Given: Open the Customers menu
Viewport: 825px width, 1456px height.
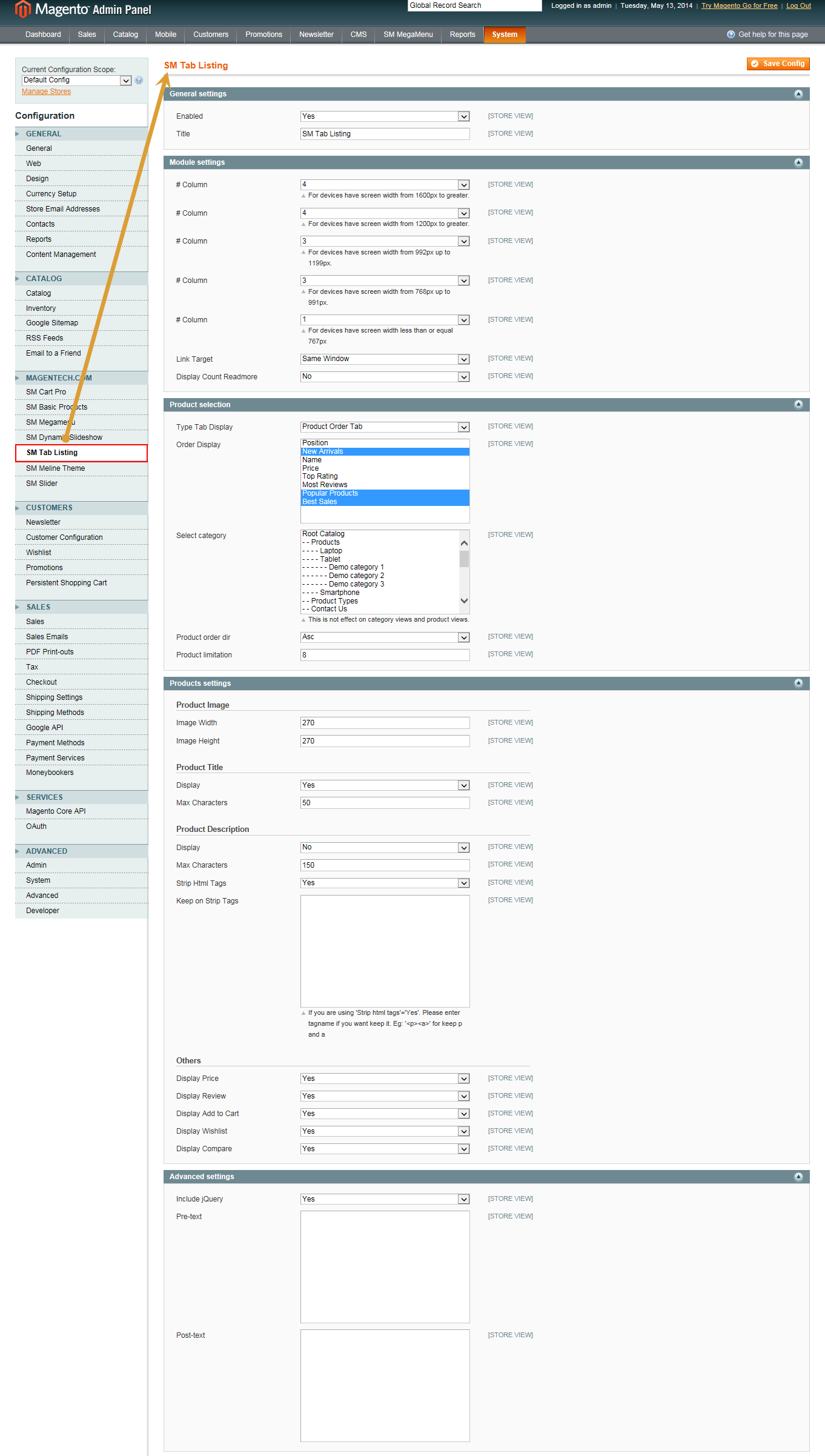Looking at the screenshot, I should [x=211, y=35].
